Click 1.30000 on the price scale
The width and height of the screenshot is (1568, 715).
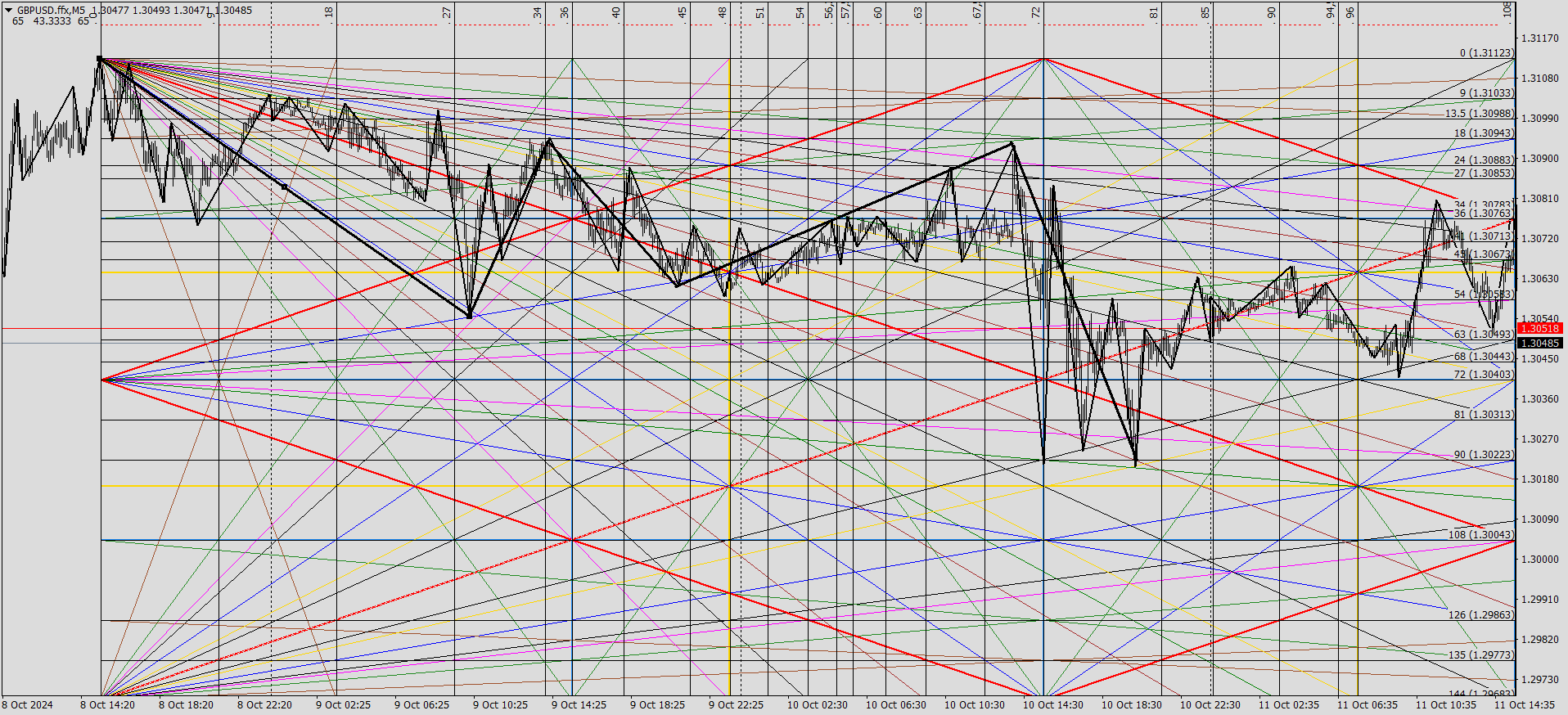pyautogui.click(x=1539, y=560)
